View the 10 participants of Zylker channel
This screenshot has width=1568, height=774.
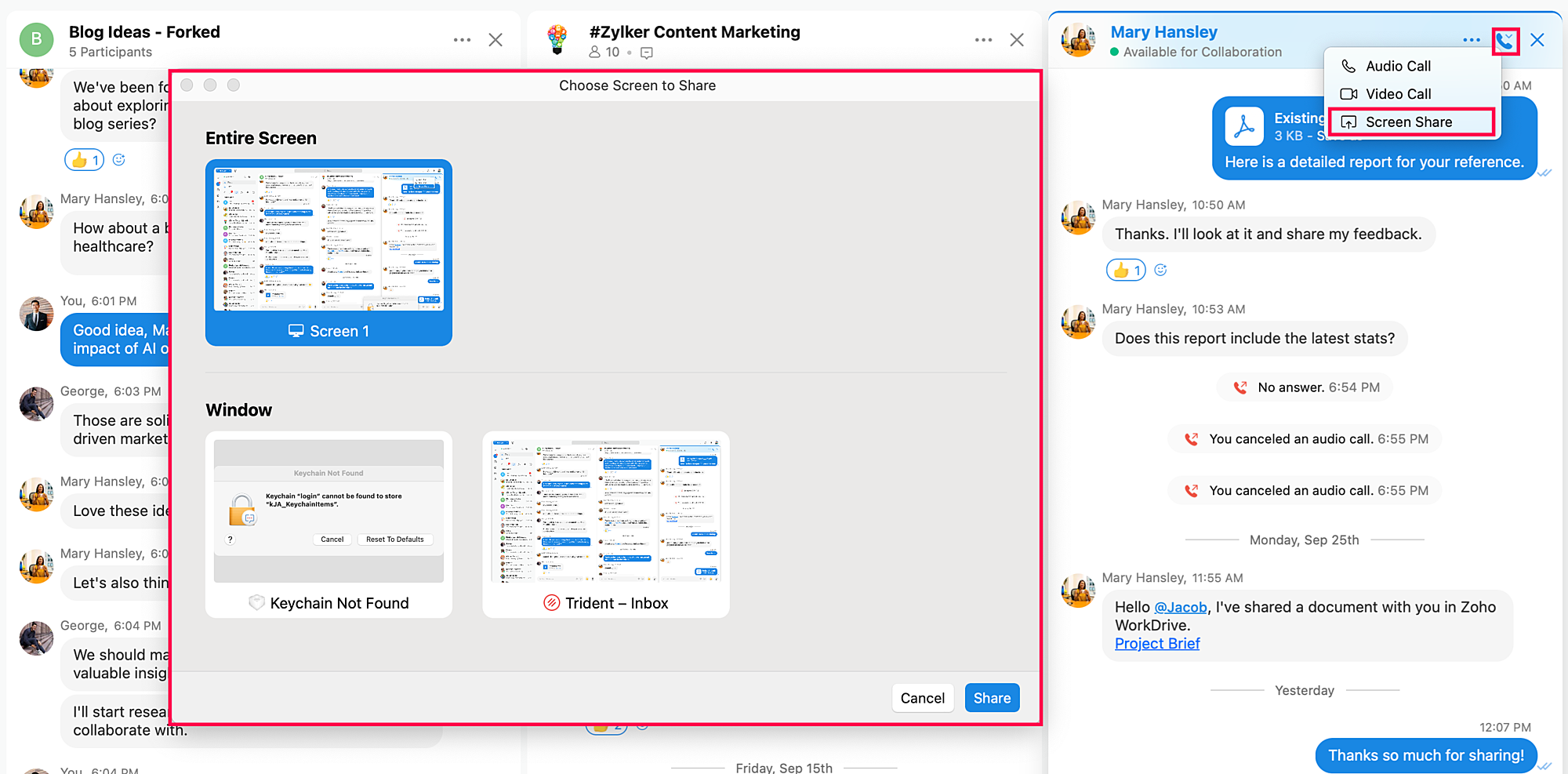[x=604, y=52]
